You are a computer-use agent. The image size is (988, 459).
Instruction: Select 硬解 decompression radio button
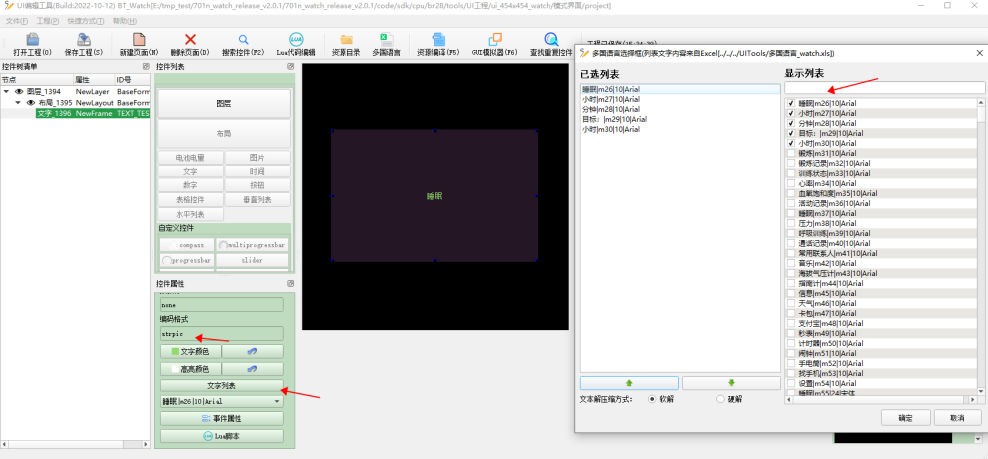click(x=720, y=399)
